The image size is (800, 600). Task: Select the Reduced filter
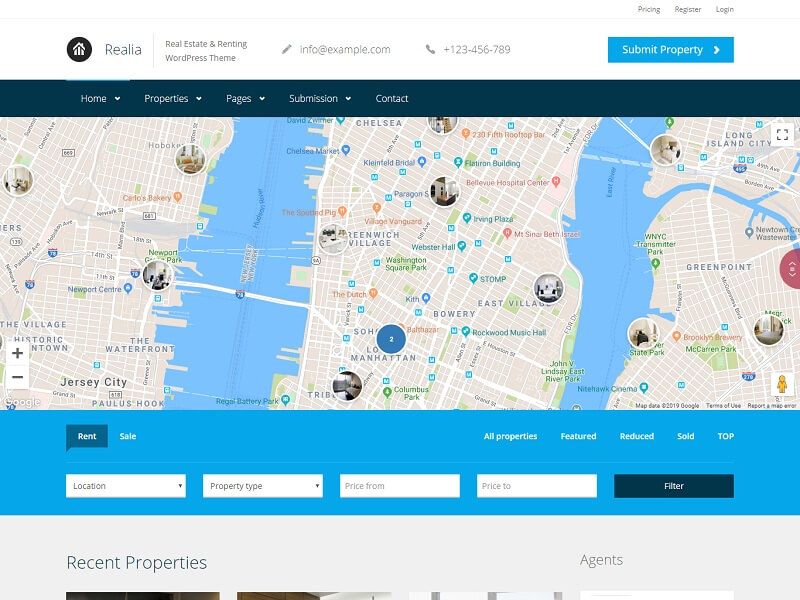click(637, 436)
